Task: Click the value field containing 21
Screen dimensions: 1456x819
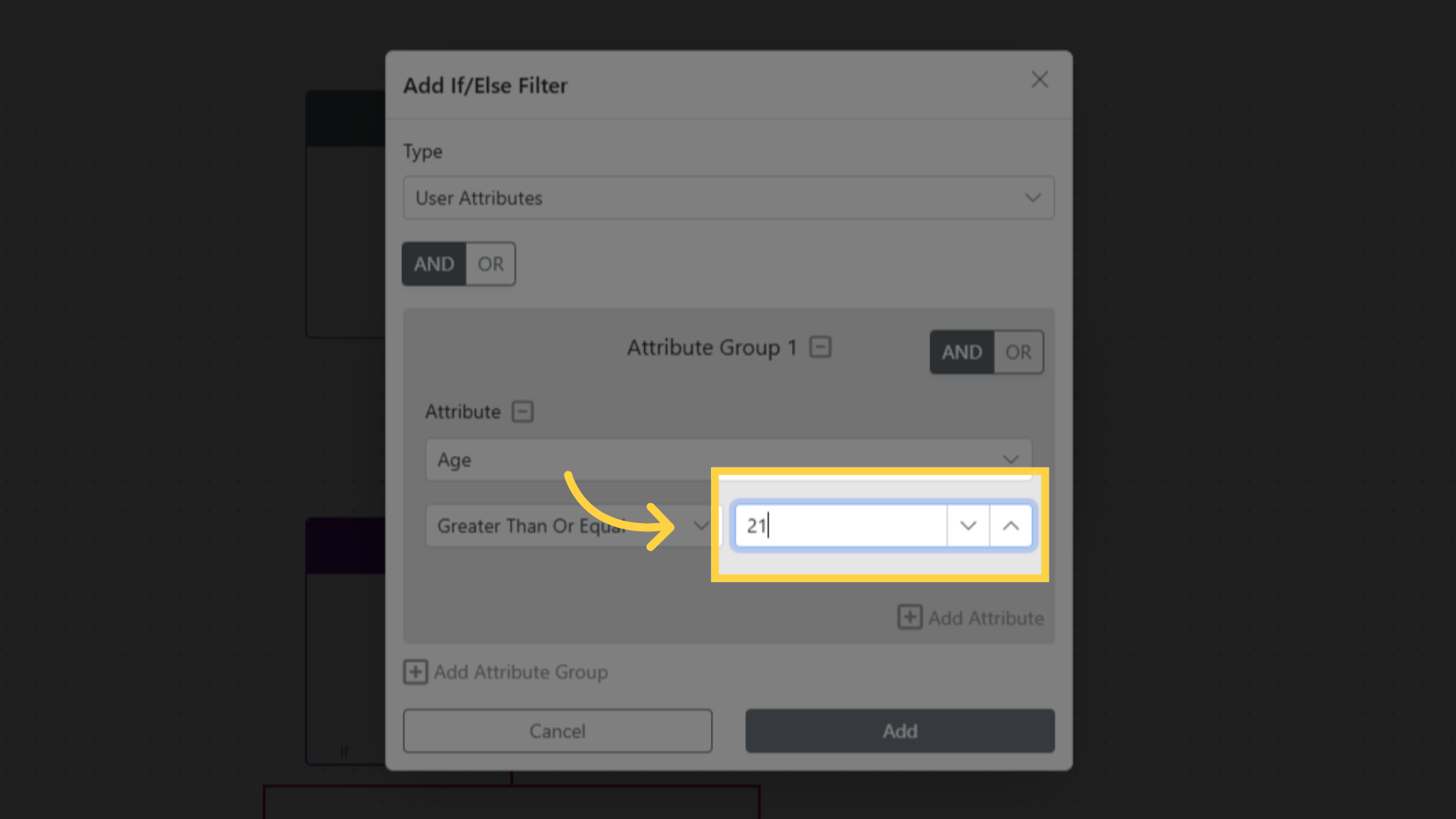Action: pos(841,525)
